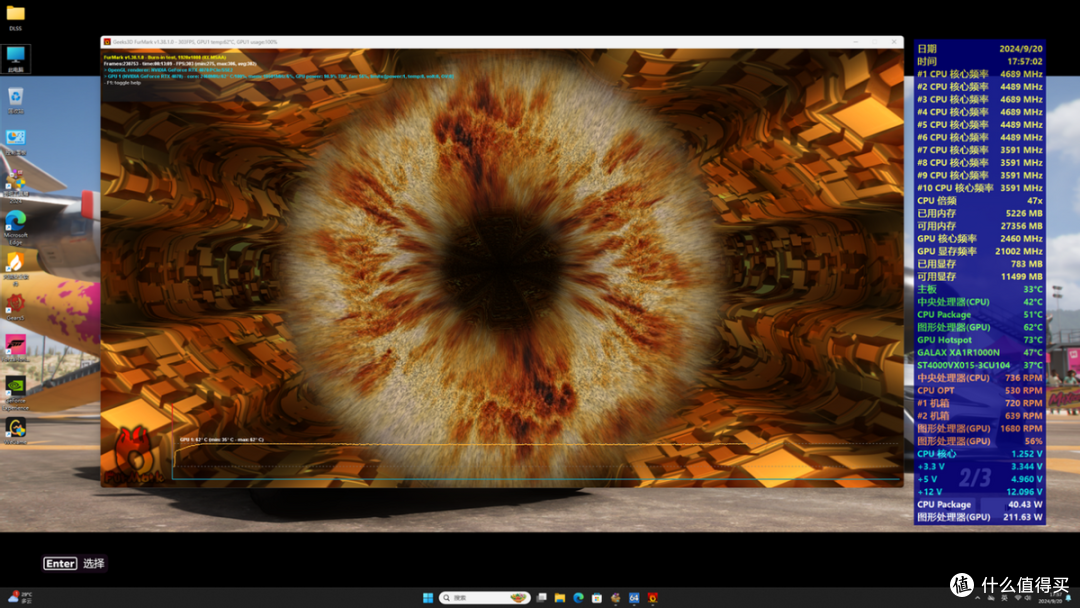The image size is (1080, 608).
Task: Click the '#2 CPU 核心频率 4489 MHz' row
Action: (979, 87)
